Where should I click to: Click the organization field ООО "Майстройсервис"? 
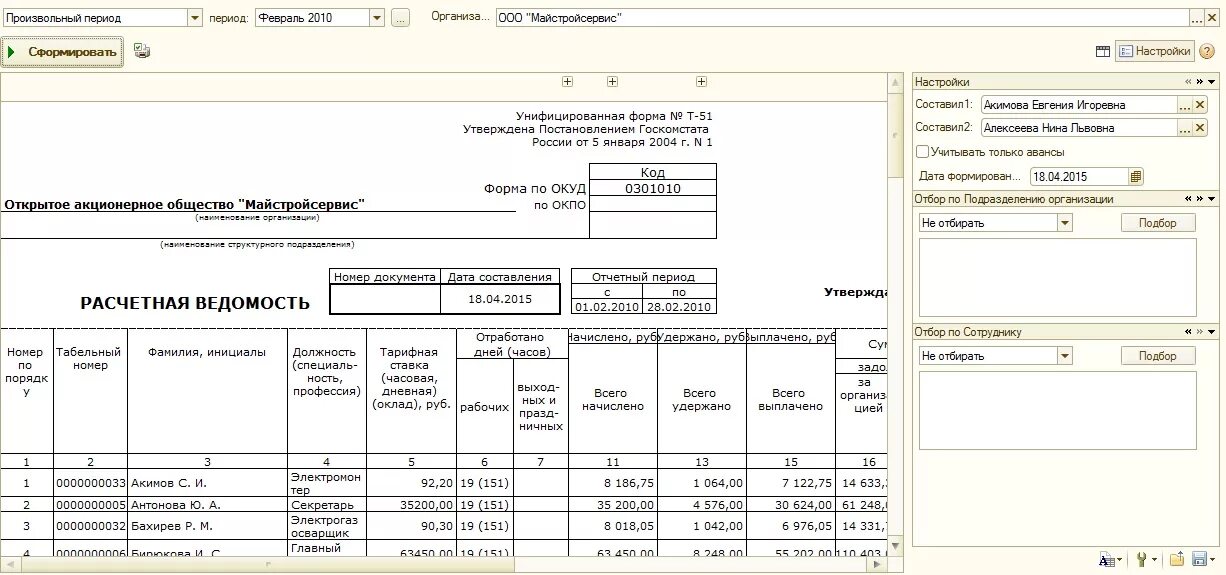pos(842,18)
